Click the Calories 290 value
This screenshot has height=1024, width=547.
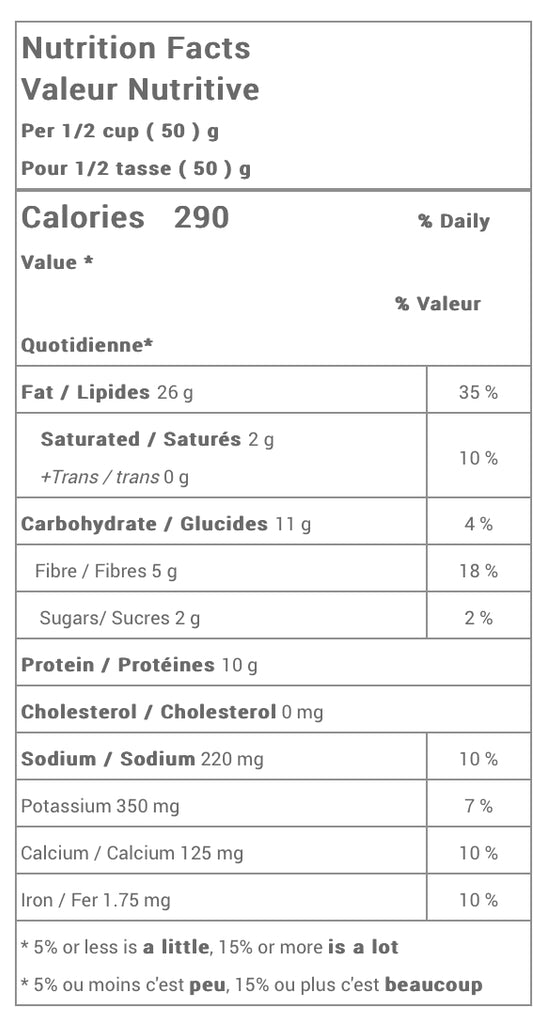[x=125, y=217]
